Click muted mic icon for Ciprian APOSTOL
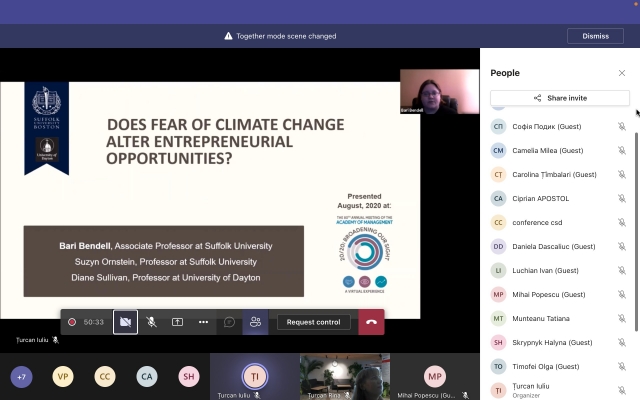640x400 pixels. coord(622,198)
